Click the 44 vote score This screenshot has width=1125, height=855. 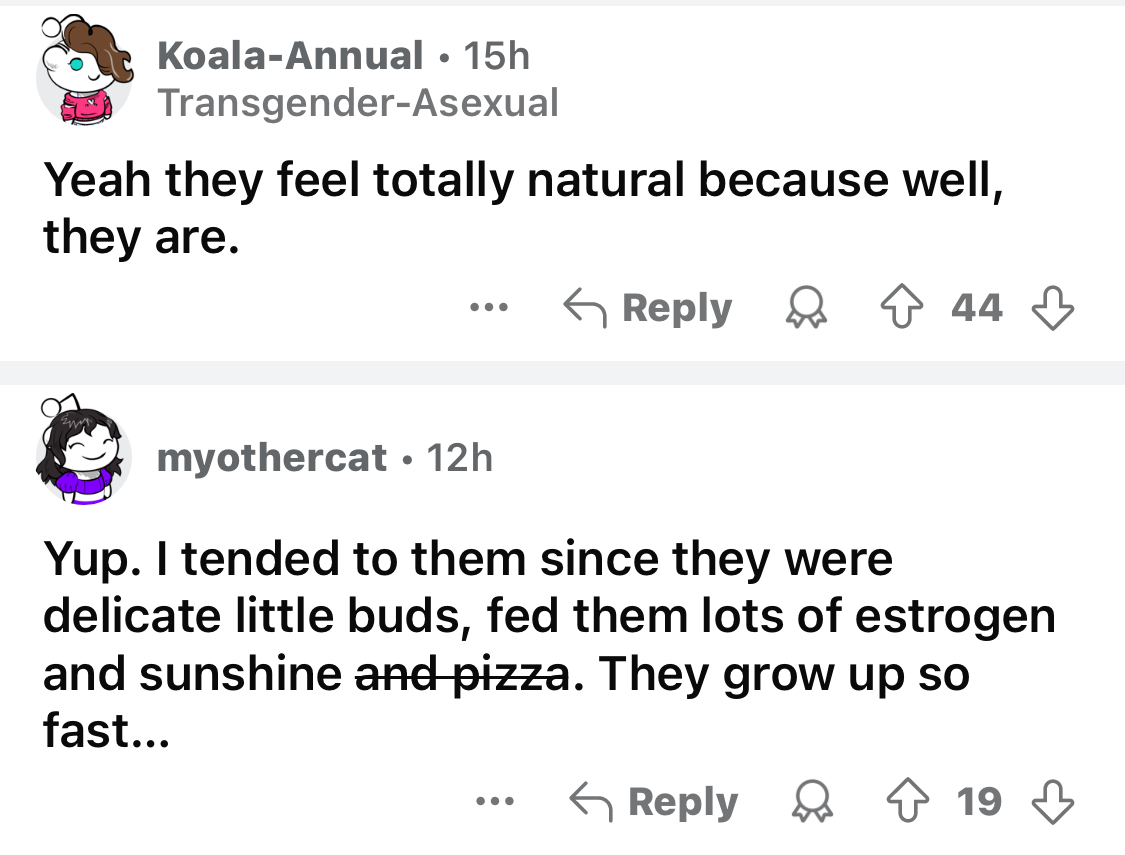pyautogui.click(x=977, y=309)
